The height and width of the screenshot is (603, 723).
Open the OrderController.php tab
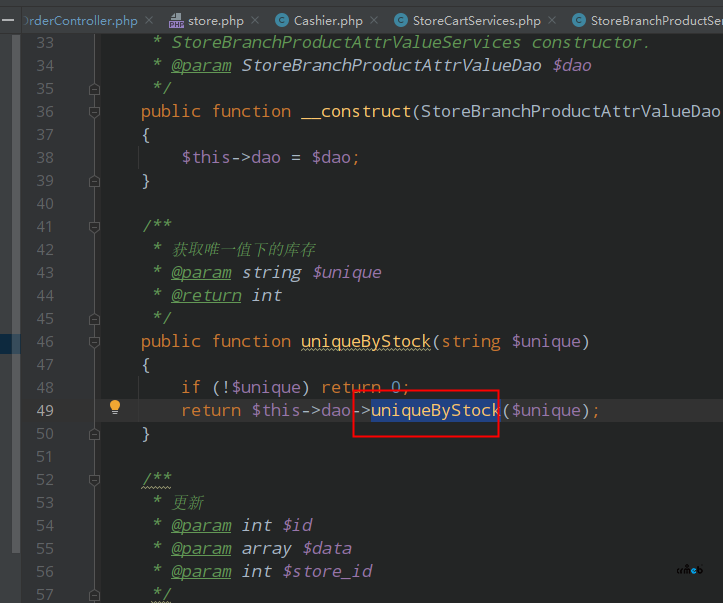tap(80, 21)
